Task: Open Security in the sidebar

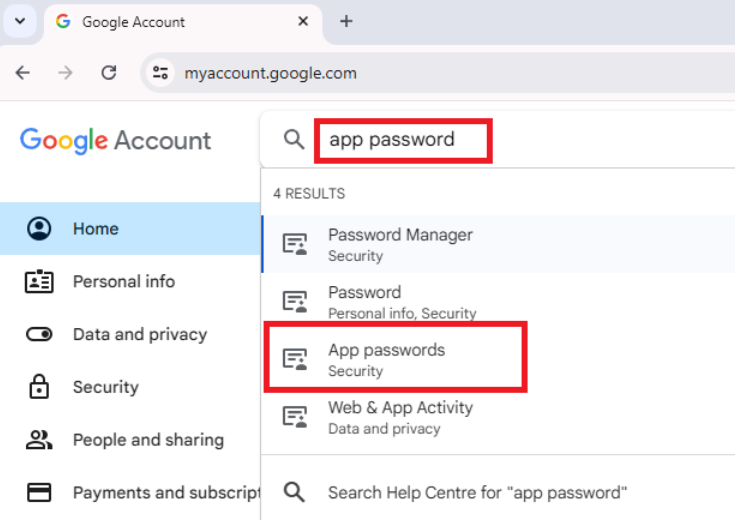Action: click(130, 387)
